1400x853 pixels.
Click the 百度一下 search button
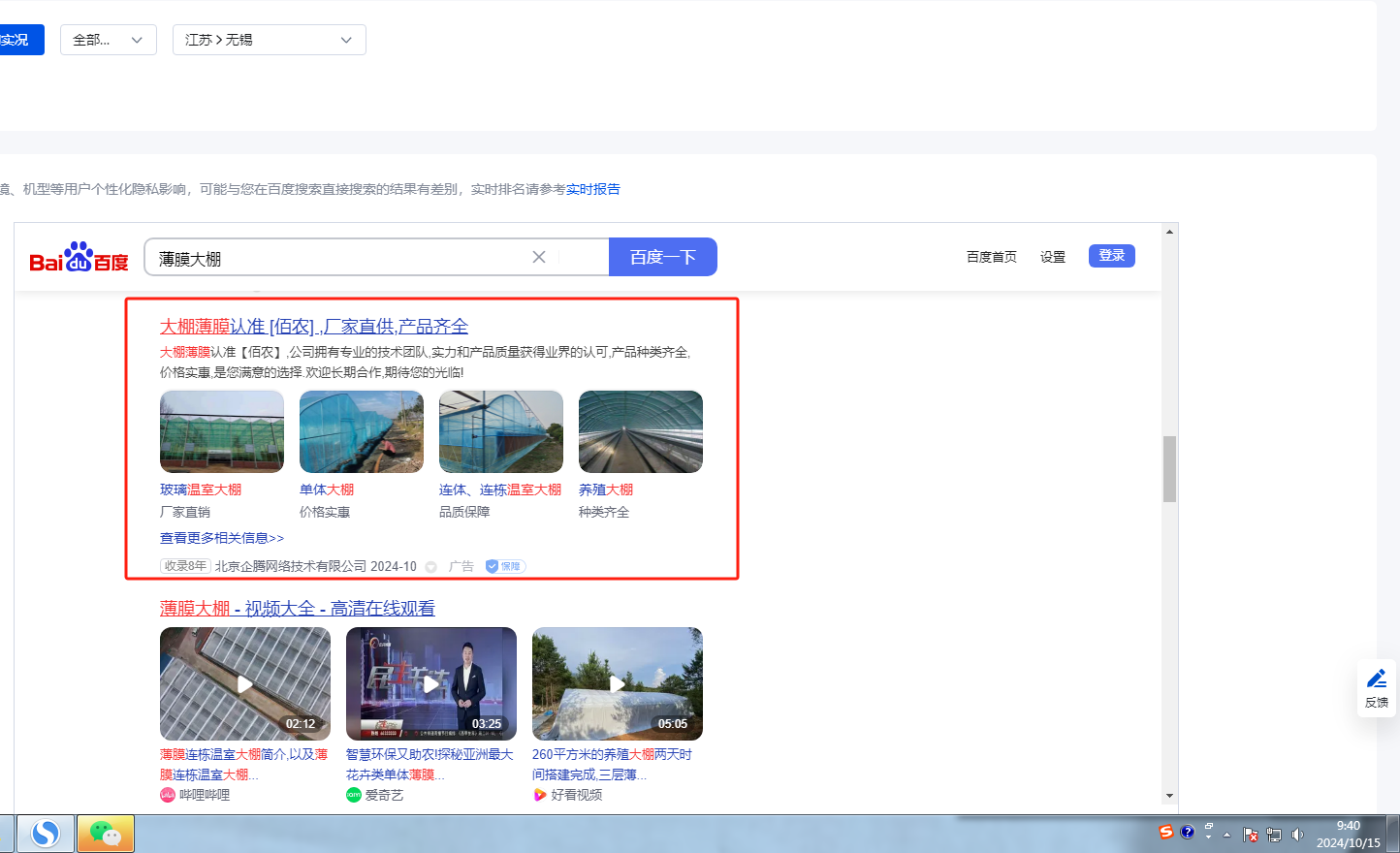(x=663, y=257)
